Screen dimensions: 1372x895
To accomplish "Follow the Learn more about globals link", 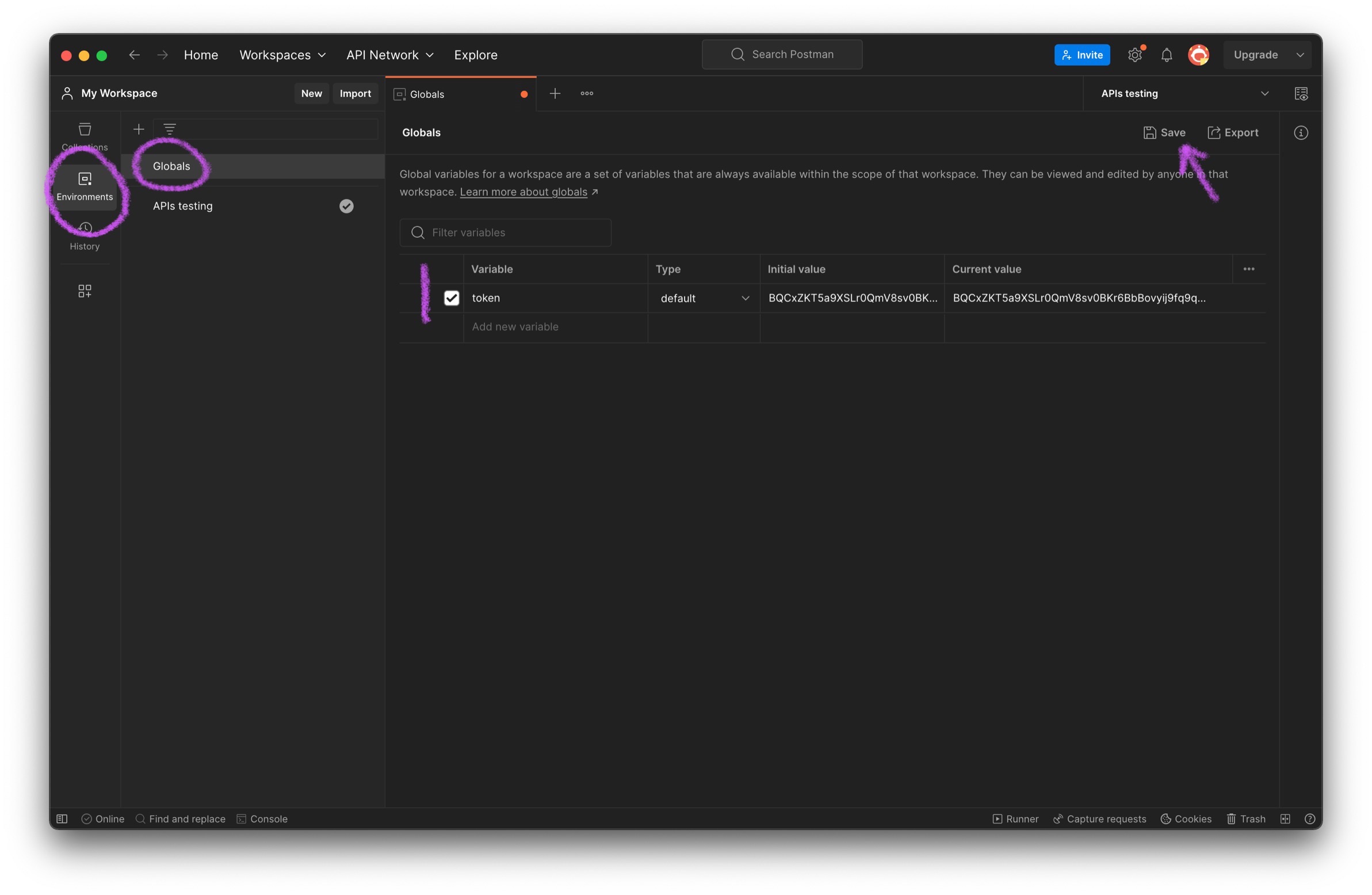I will pyautogui.click(x=524, y=192).
